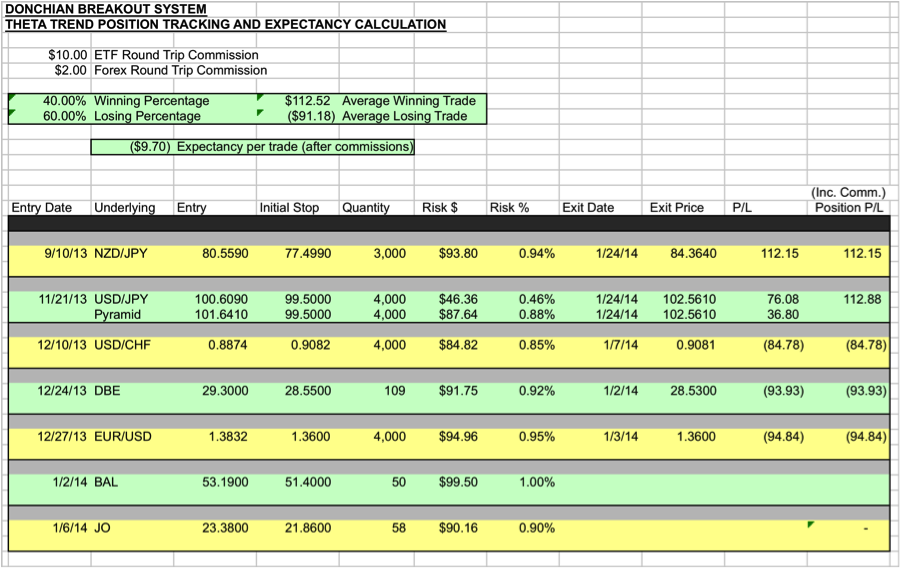Select the USD/JPY underlying cell

(x=121, y=299)
